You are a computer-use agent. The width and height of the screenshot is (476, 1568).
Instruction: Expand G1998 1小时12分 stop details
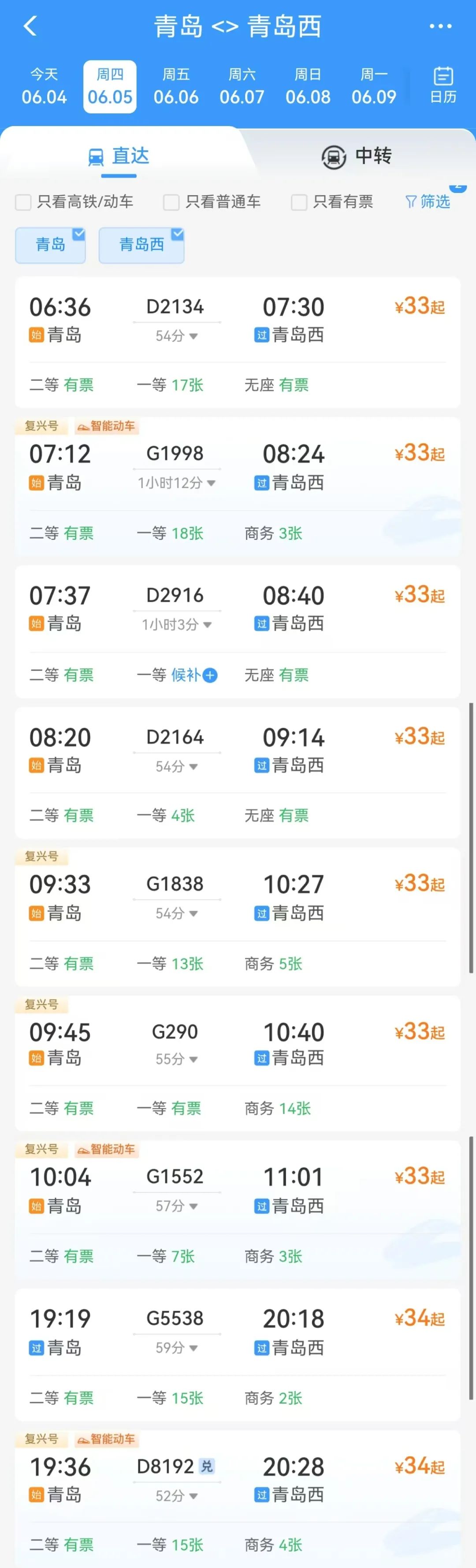point(177,483)
